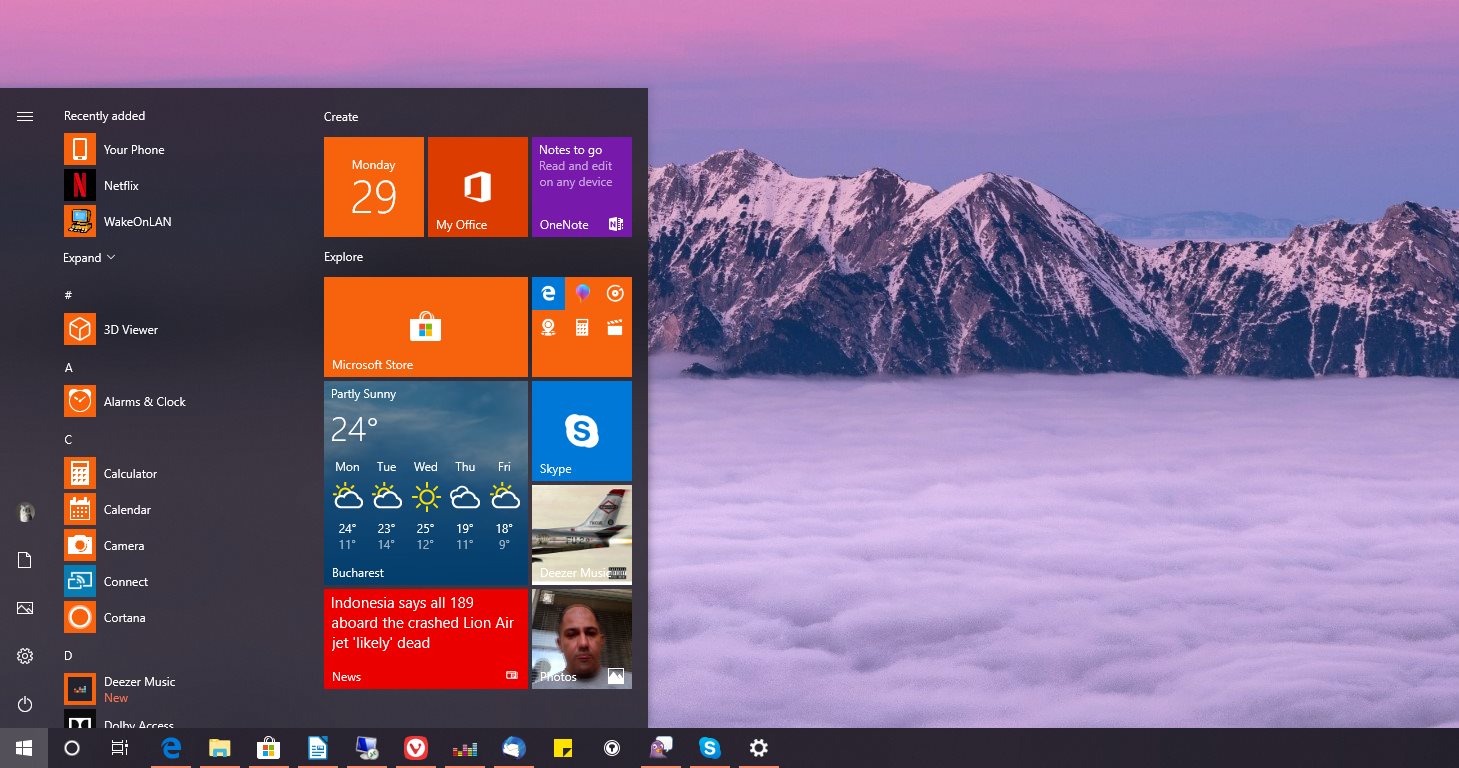Select the Create tile group header
This screenshot has height=768, width=1459.
pyautogui.click(x=341, y=117)
